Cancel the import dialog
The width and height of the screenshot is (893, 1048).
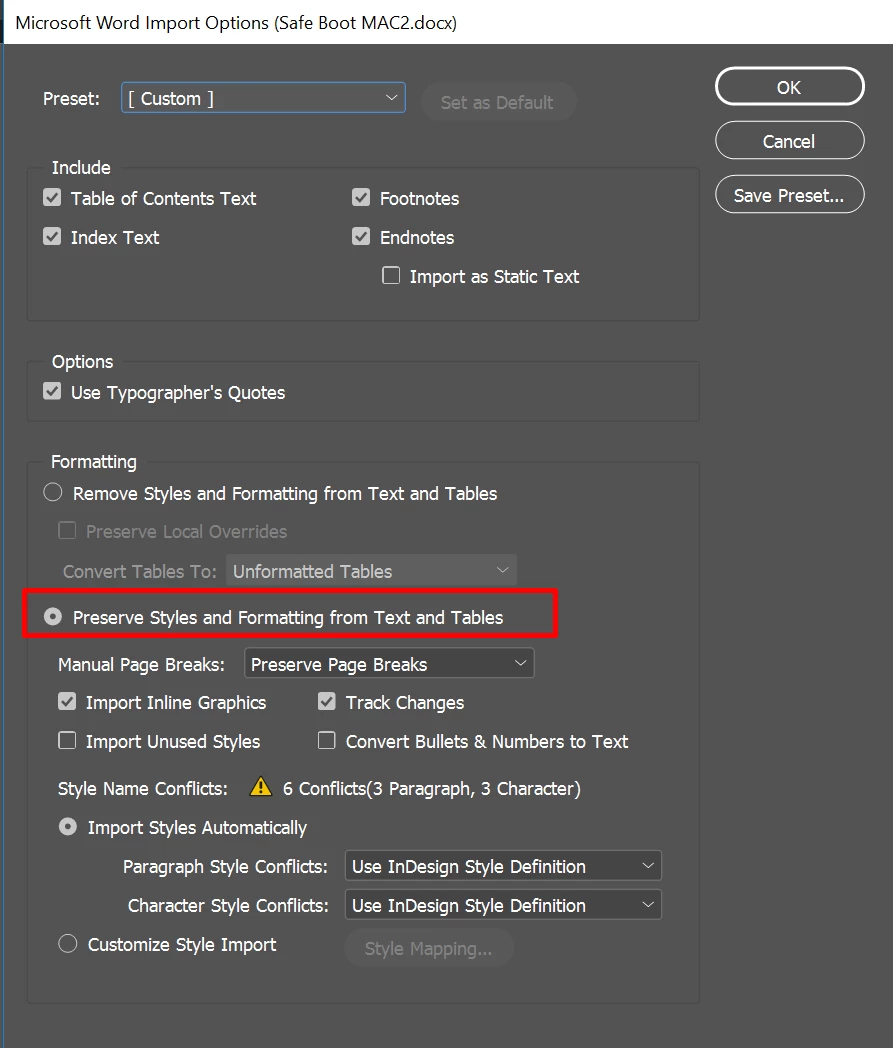click(x=789, y=141)
